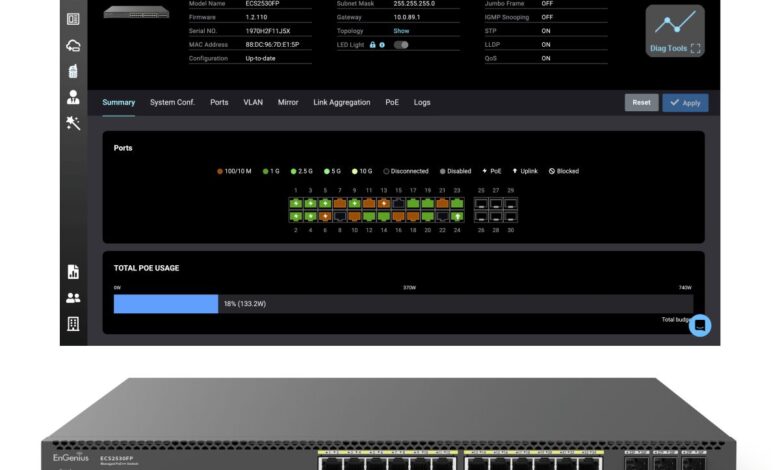Toggle the LED Light switch

pyautogui.click(x=401, y=45)
